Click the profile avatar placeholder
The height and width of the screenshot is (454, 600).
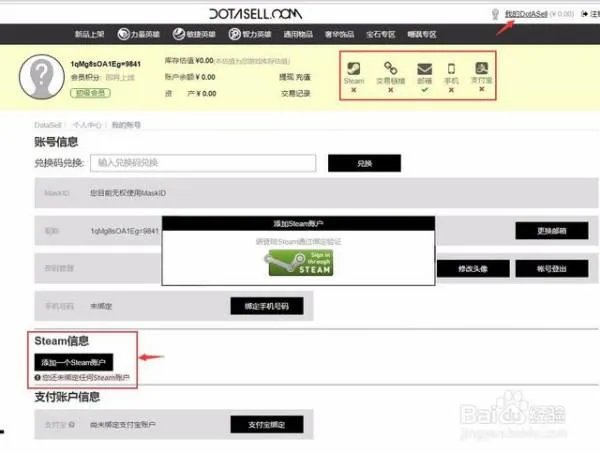tap(42, 77)
